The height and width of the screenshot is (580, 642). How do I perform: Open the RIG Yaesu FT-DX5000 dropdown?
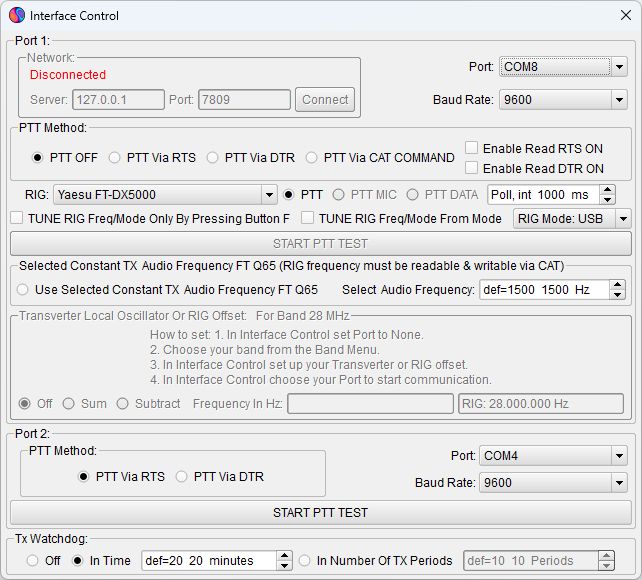[268, 194]
